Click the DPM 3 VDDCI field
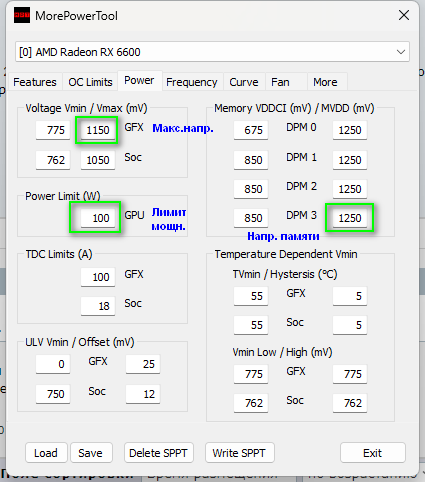 coord(251,218)
